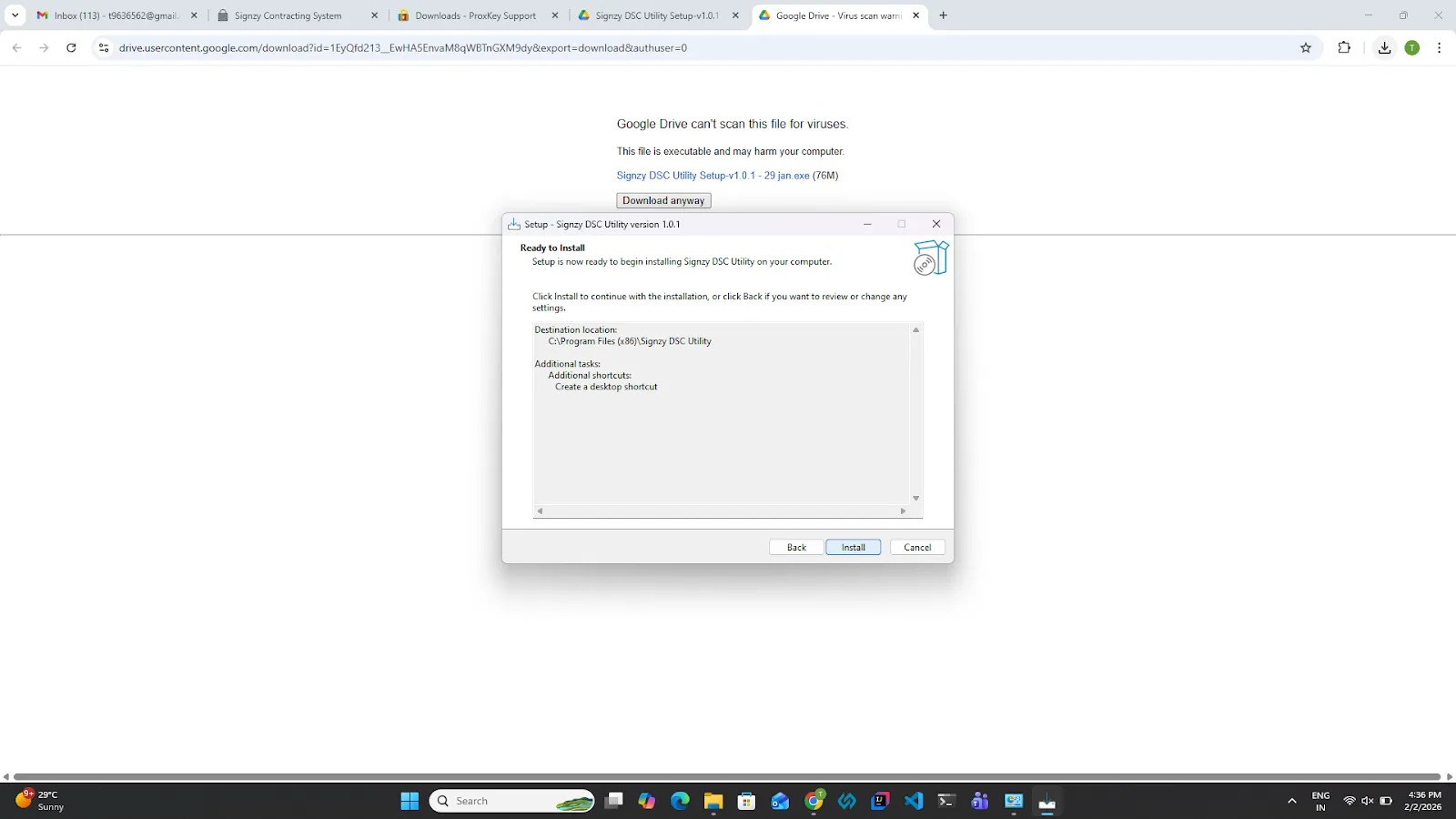Close the Gmail Inbox tab
The image size is (1456, 819).
pos(194,15)
